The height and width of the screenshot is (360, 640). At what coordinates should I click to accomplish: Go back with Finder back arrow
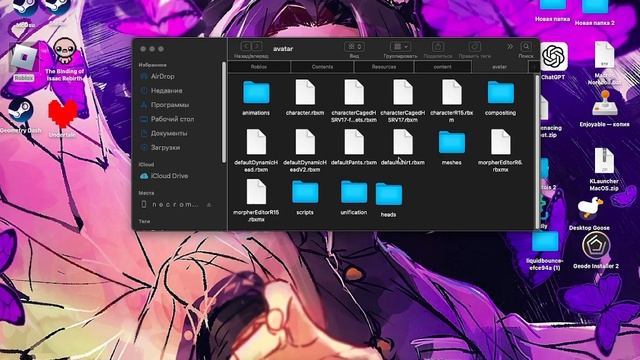click(246, 47)
